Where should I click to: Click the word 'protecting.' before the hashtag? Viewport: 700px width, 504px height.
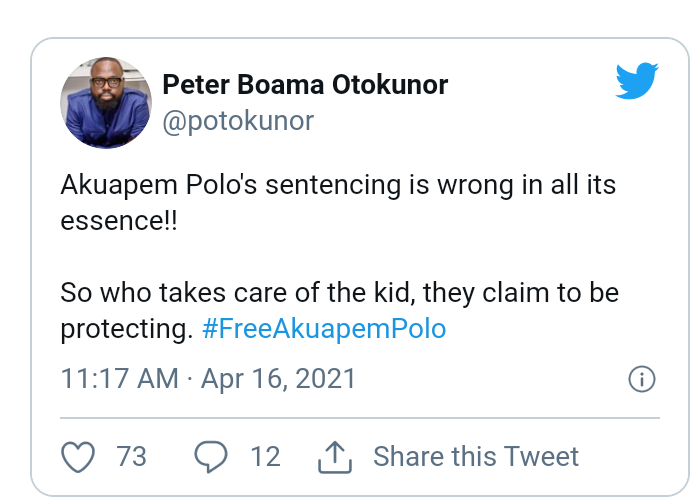127,330
